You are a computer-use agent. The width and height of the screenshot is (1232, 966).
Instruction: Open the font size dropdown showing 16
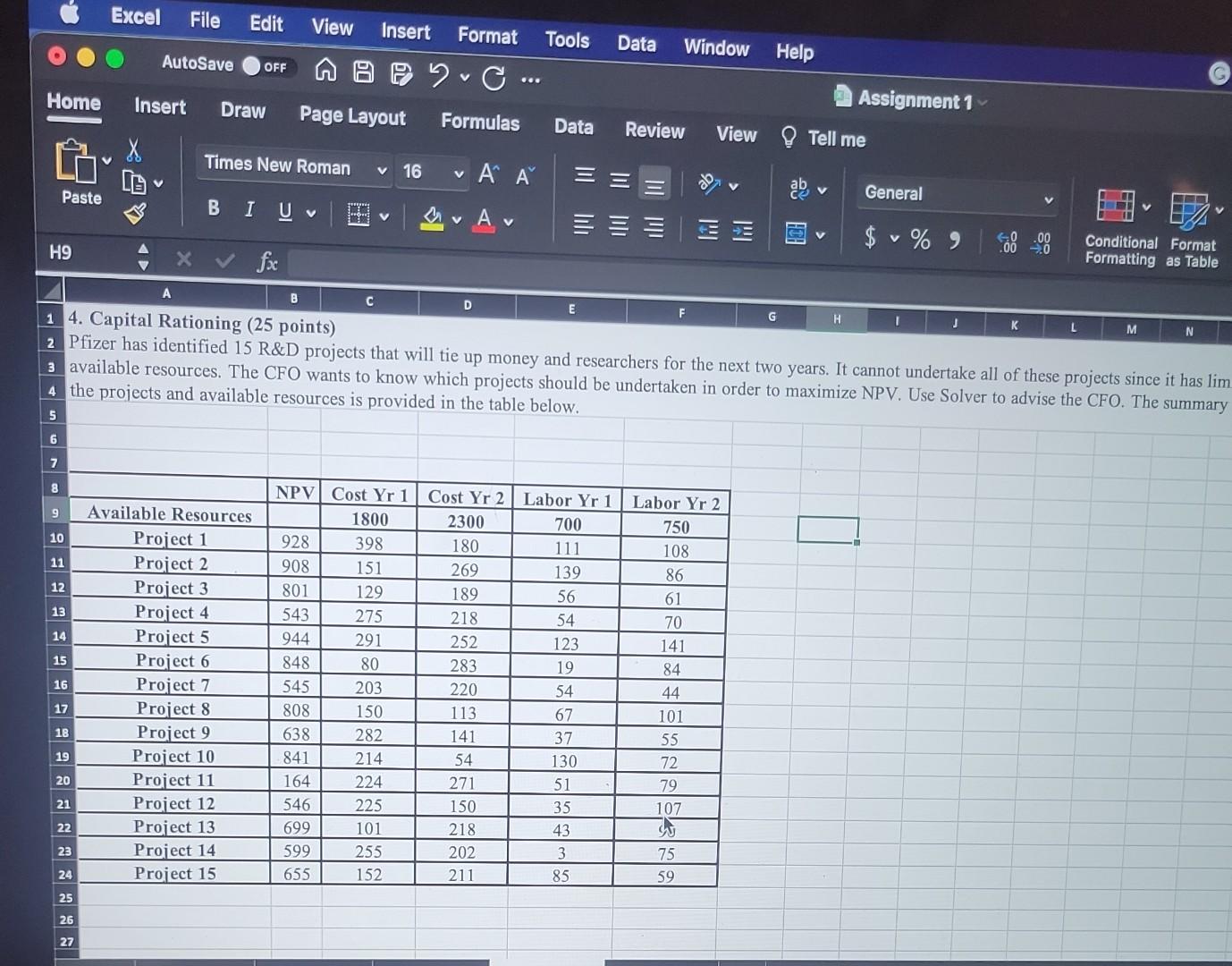pyautogui.click(x=433, y=172)
